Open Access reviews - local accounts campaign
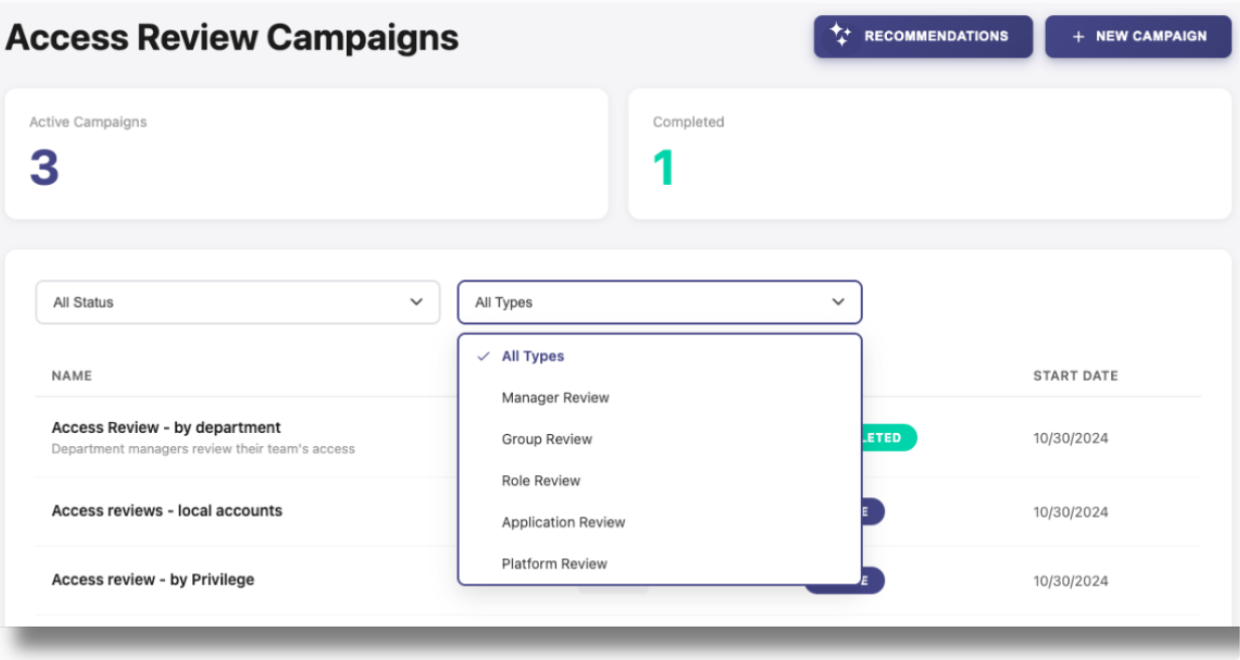This screenshot has height=660, width=1240. click(167, 511)
